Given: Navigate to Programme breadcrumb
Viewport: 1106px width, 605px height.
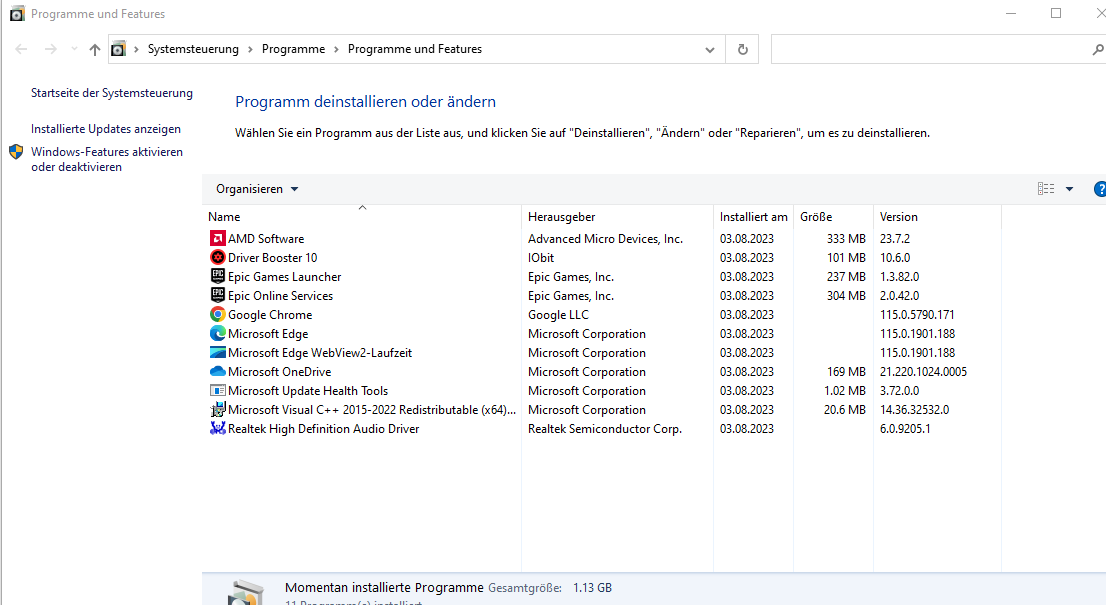Looking at the screenshot, I should coord(293,49).
